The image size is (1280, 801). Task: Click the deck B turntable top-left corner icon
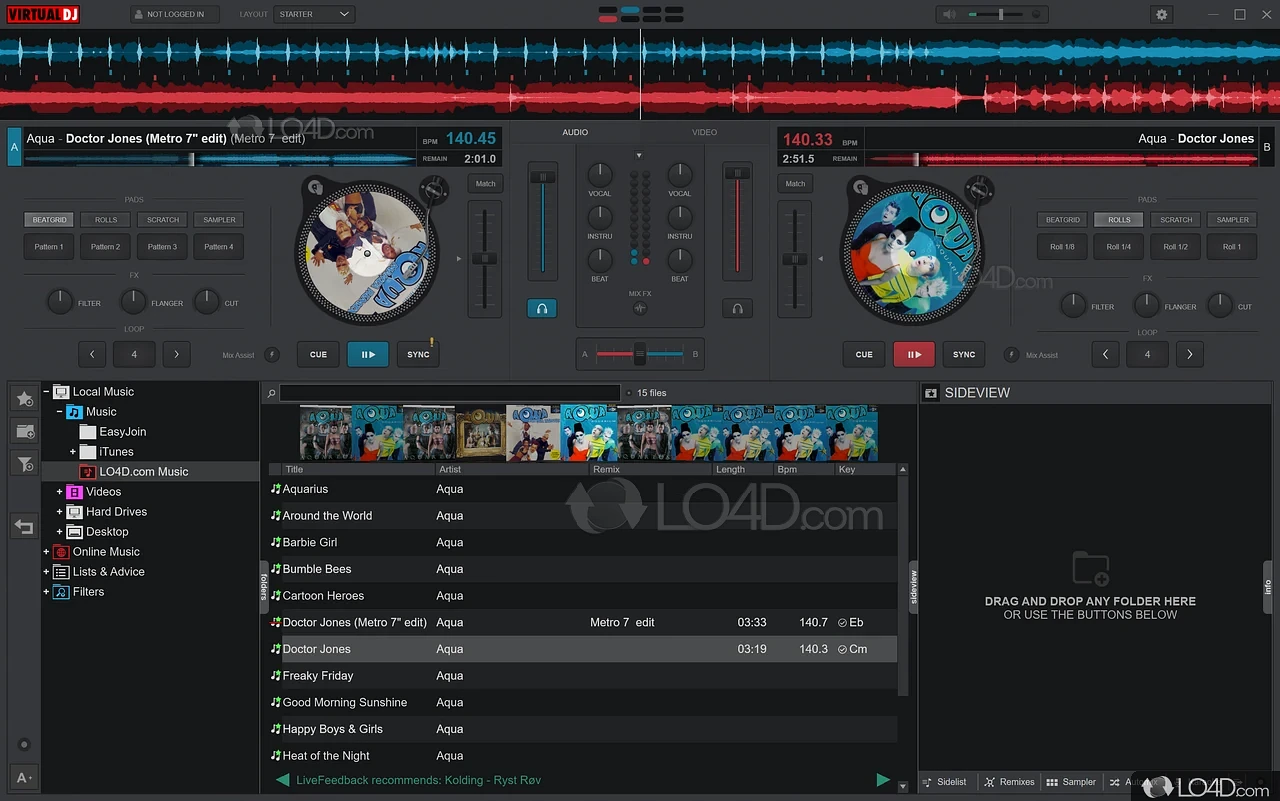pos(861,186)
